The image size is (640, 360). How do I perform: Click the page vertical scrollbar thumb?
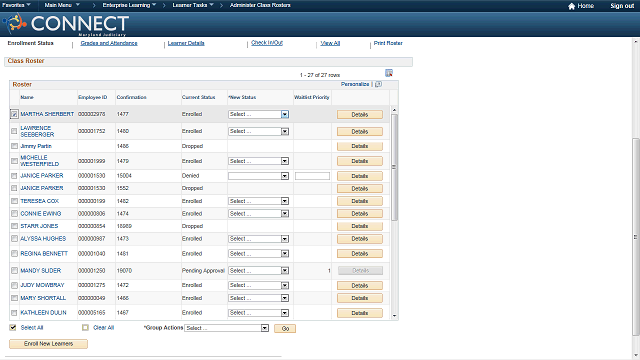click(636, 237)
